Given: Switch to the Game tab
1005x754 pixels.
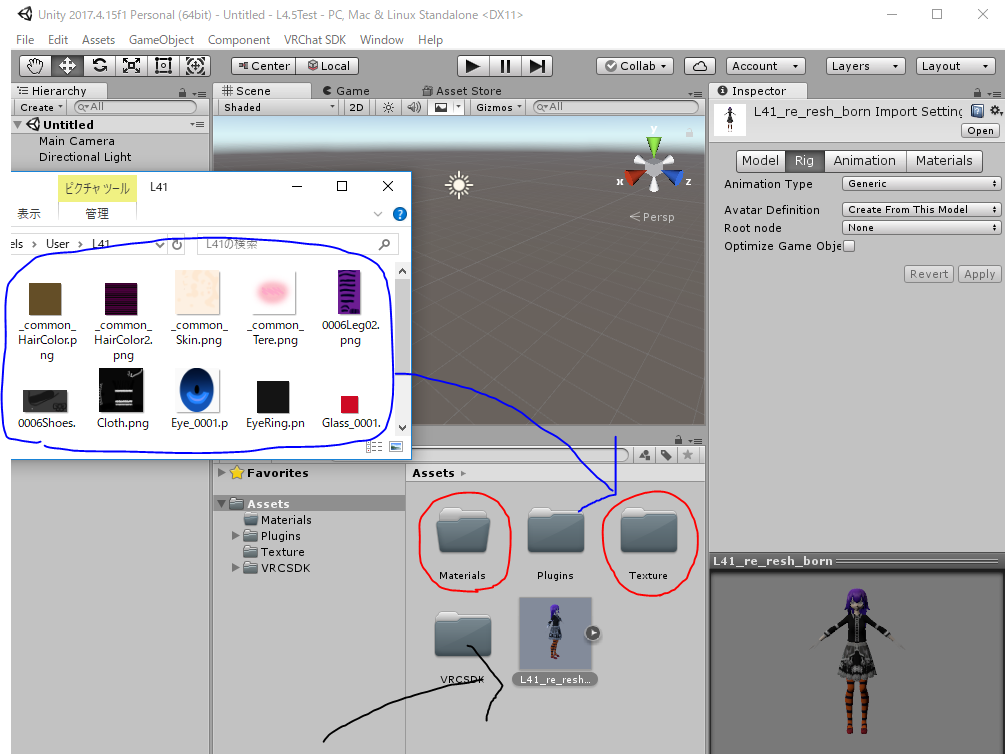Looking at the screenshot, I should pos(346,91).
